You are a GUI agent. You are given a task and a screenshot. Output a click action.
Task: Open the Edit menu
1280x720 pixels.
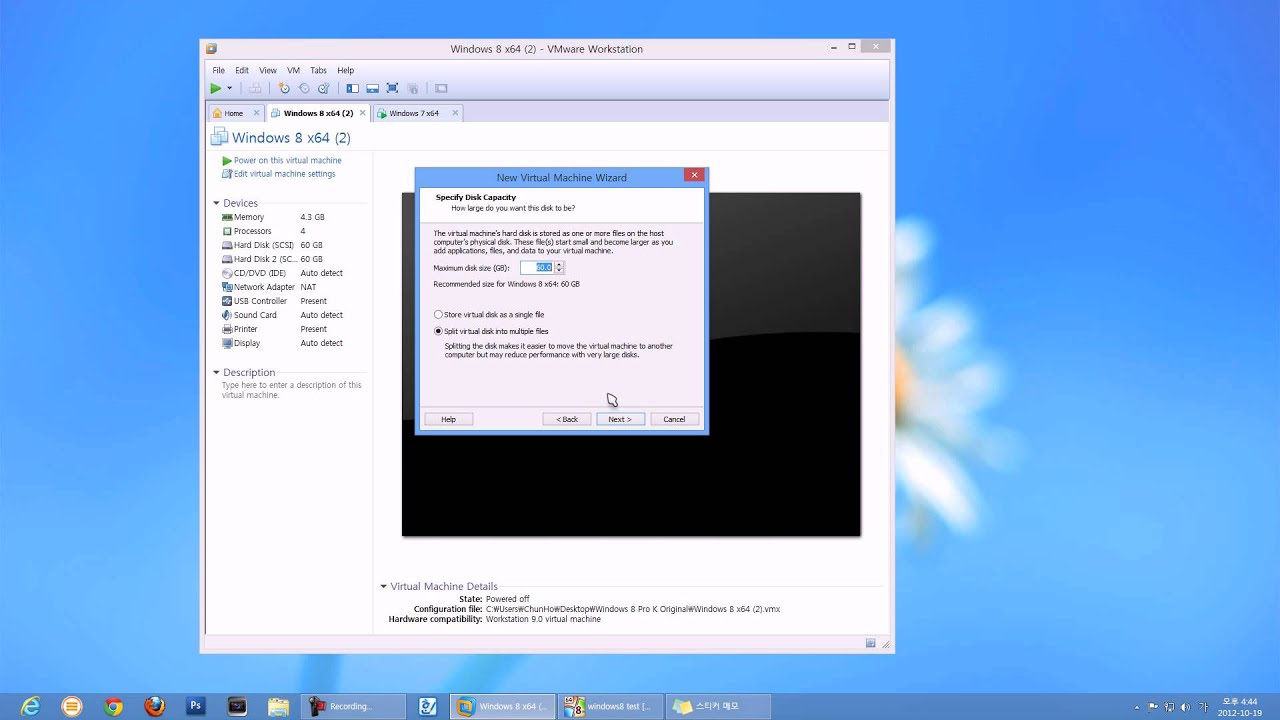242,70
